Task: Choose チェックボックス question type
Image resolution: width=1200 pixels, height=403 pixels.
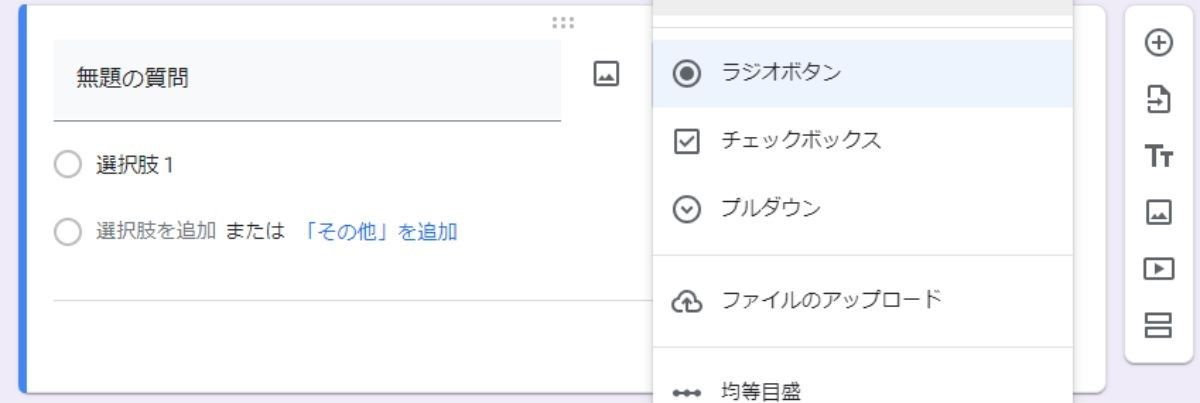Action: pyautogui.click(x=800, y=141)
